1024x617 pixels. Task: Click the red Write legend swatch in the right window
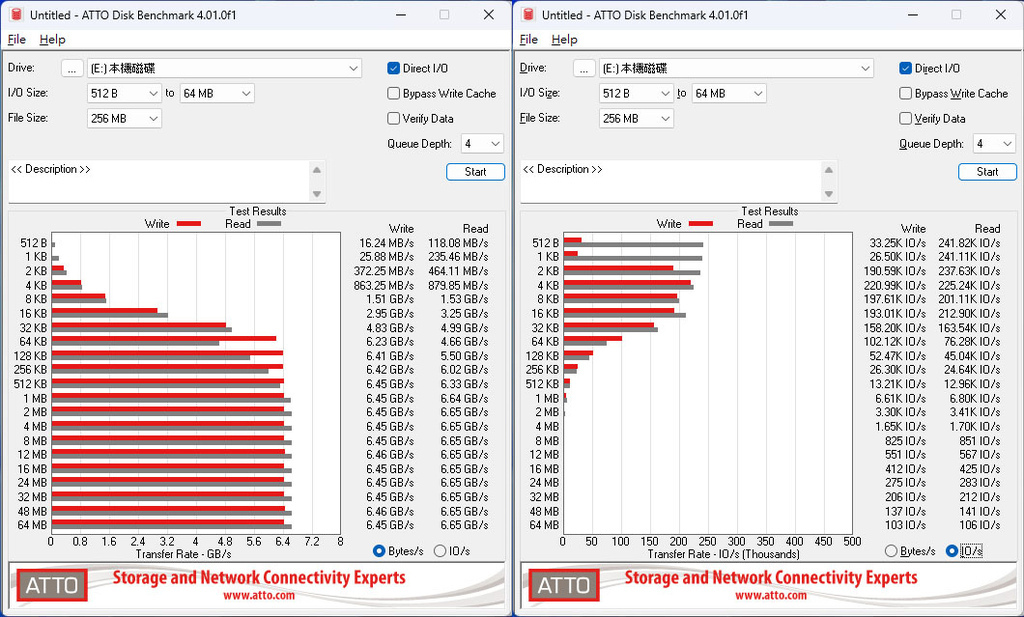tap(700, 224)
